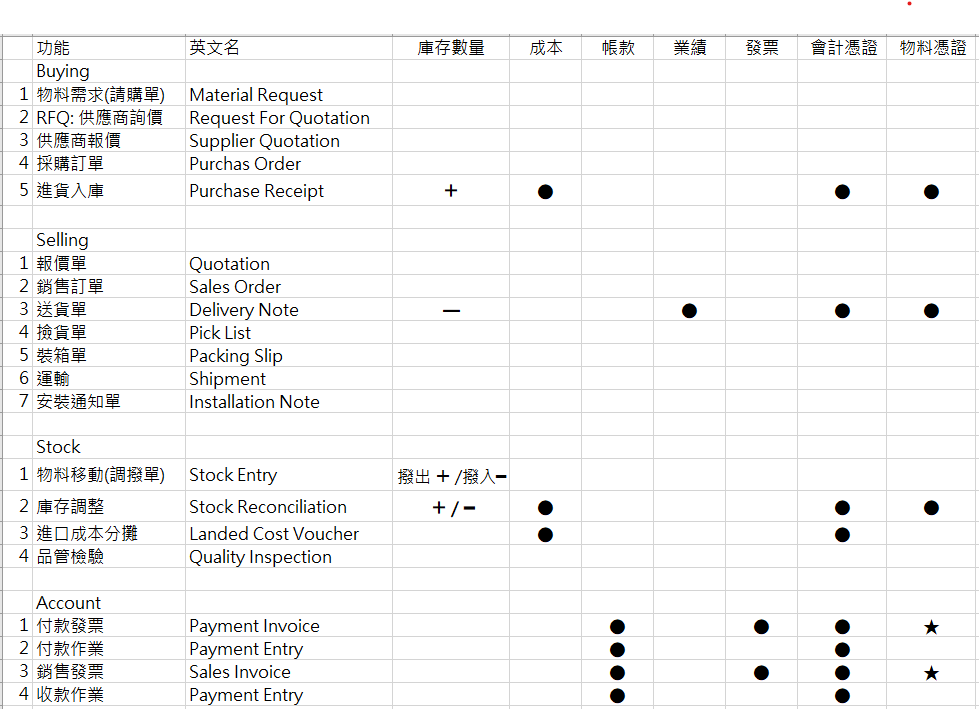Click the plus sign in the Purchase Receipt row
Viewport: 979px width, 709px height.
[x=451, y=190]
